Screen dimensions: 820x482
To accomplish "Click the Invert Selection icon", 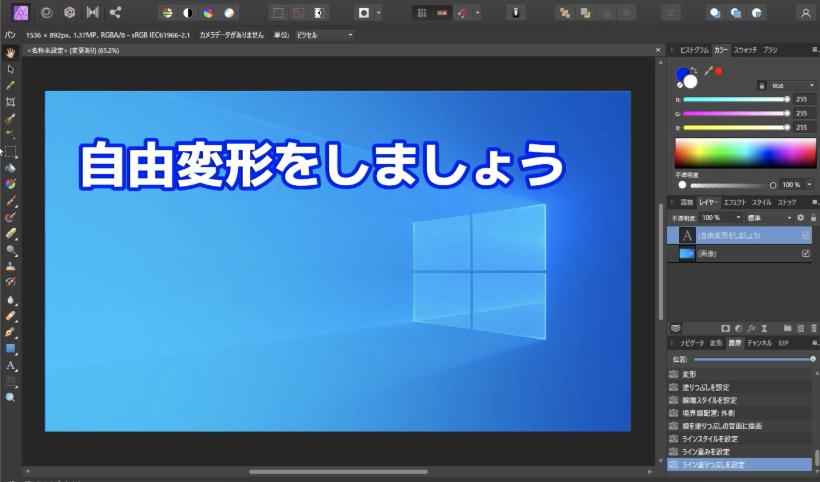I will (319, 13).
